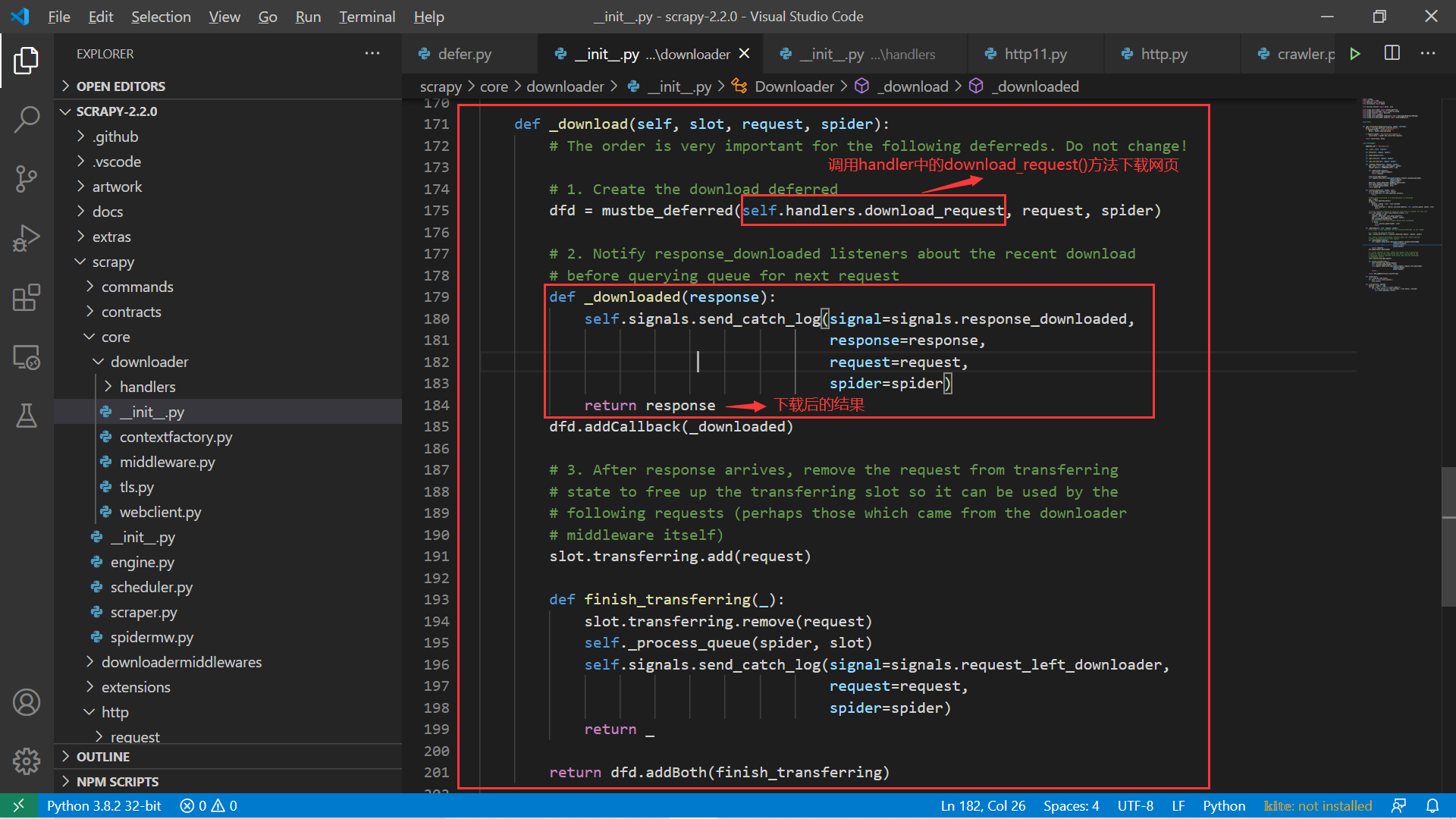Click Ln 182, Col 26 position indicator

click(983, 805)
